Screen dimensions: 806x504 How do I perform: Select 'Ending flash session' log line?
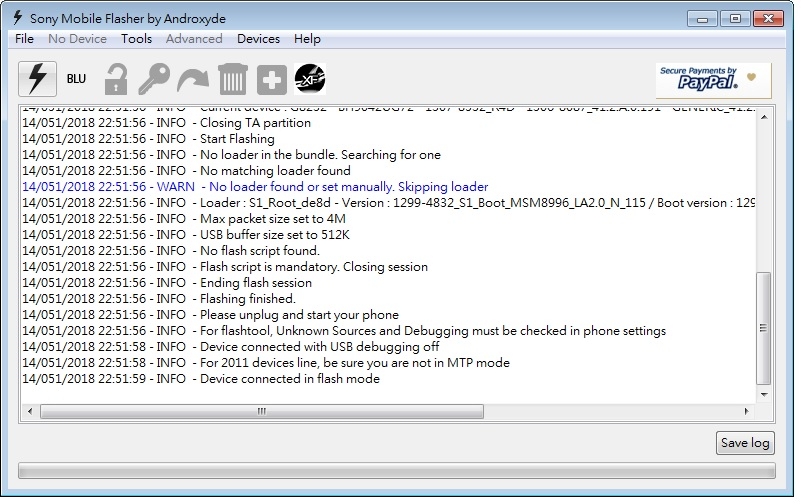pyautogui.click(x=167, y=283)
